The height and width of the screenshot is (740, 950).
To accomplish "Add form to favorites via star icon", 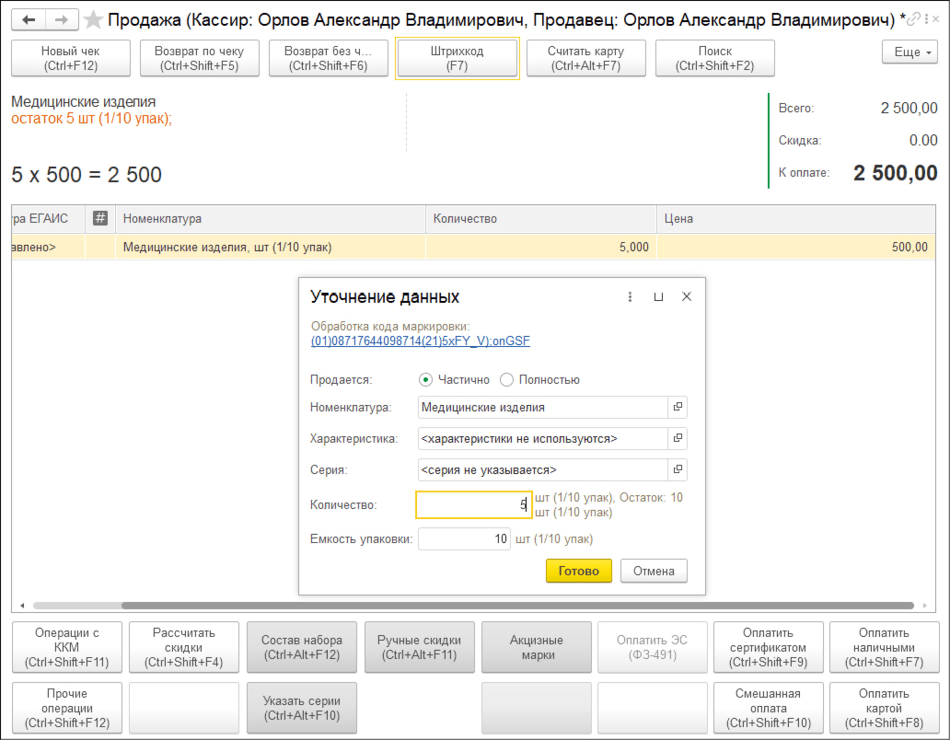I will point(93,20).
